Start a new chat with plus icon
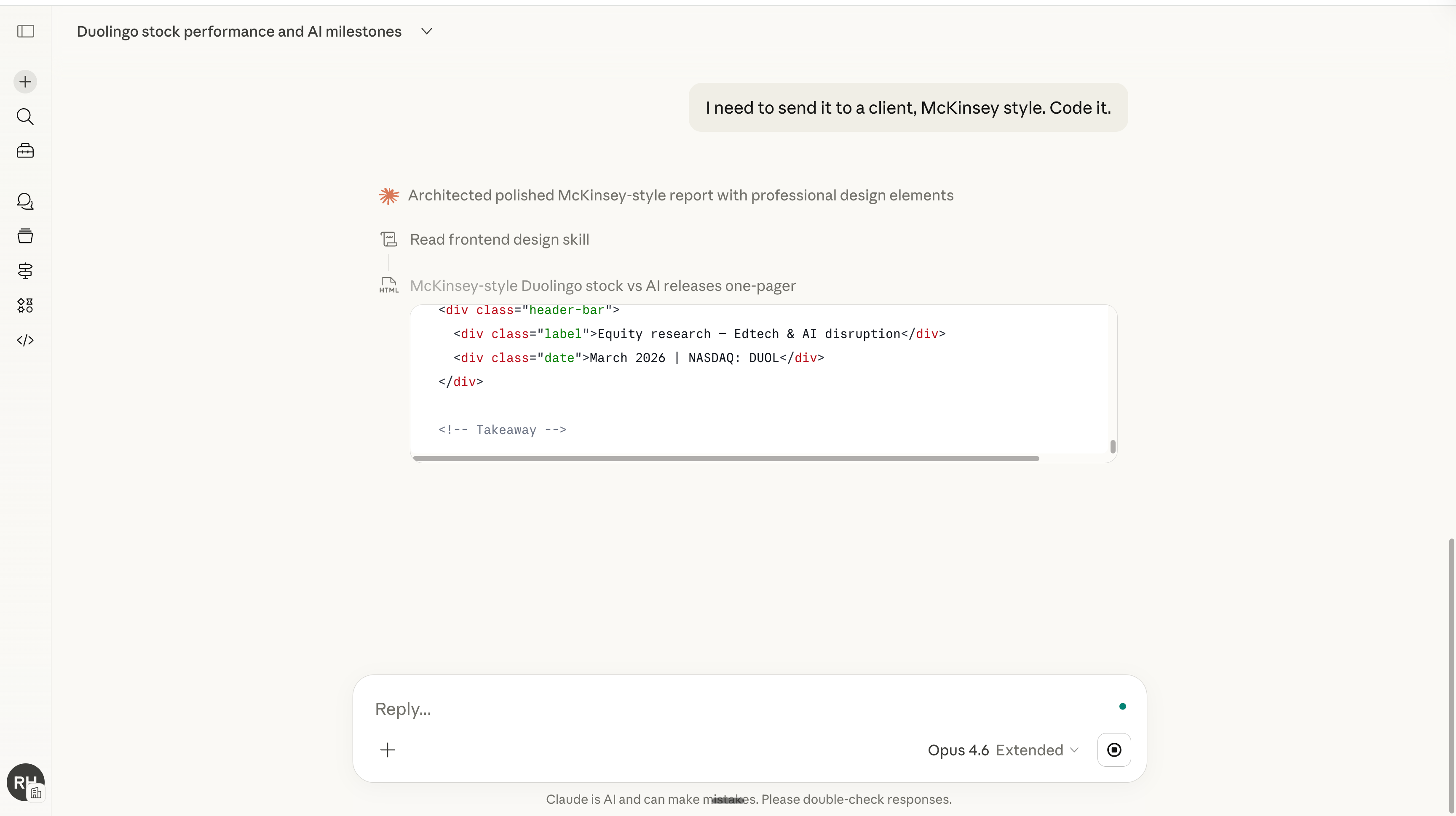Viewport: 1456px width, 816px height. click(25, 82)
